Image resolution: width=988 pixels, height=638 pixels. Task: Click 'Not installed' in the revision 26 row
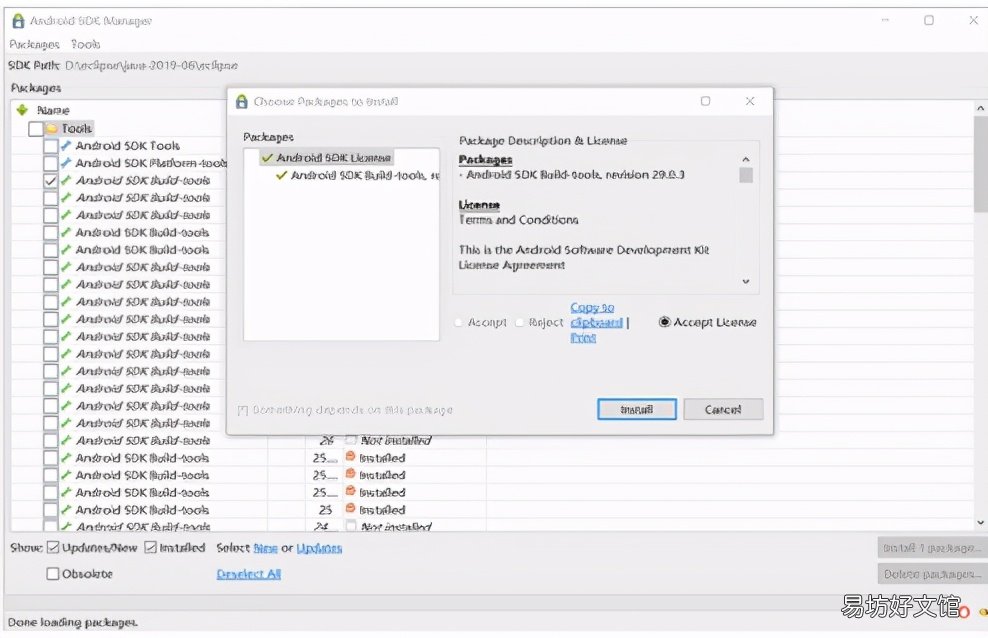(x=396, y=440)
